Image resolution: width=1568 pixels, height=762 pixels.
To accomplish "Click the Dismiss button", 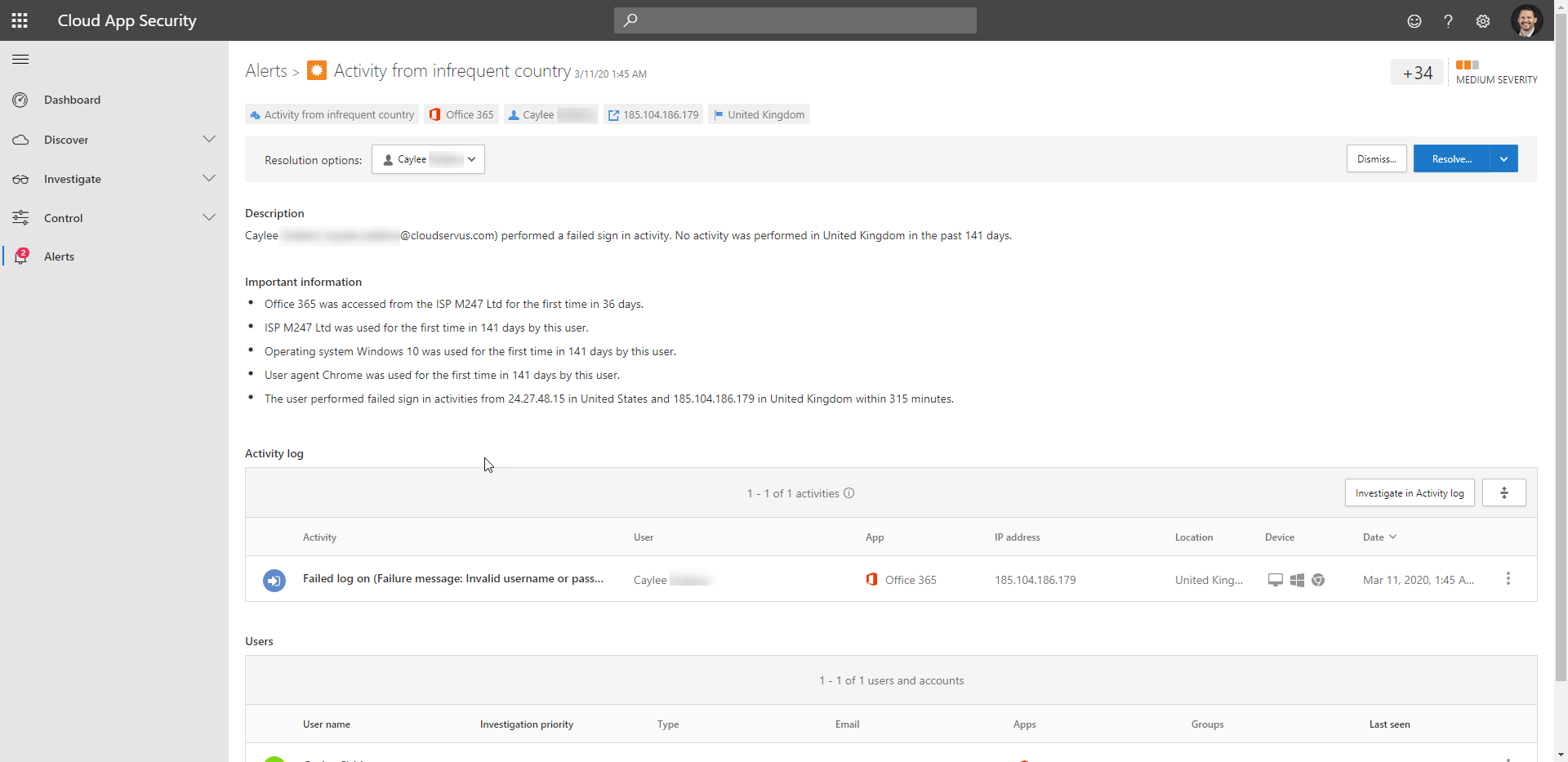I will point(1377,159).
